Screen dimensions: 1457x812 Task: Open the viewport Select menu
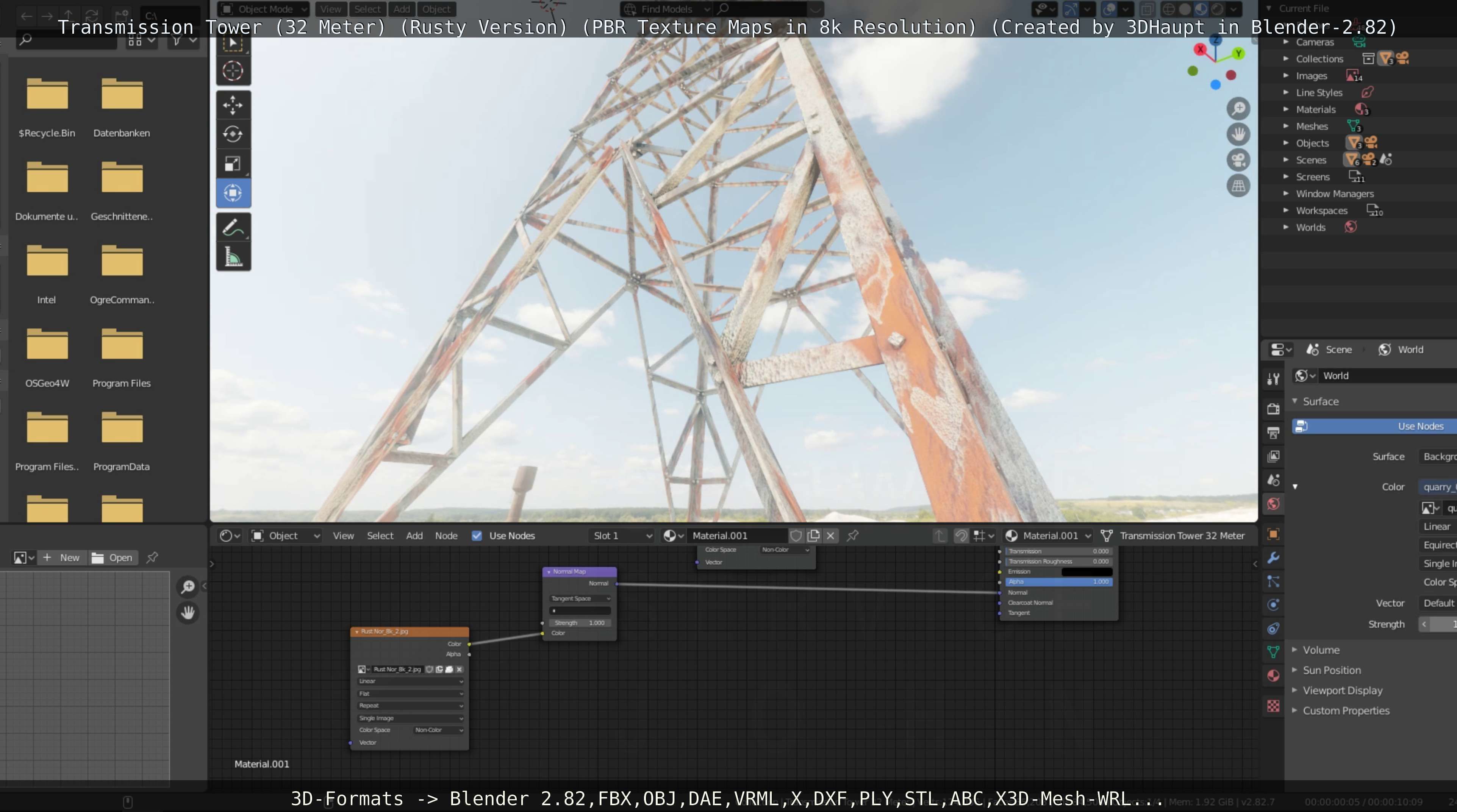pyautogui.click(x=367, y=9)
